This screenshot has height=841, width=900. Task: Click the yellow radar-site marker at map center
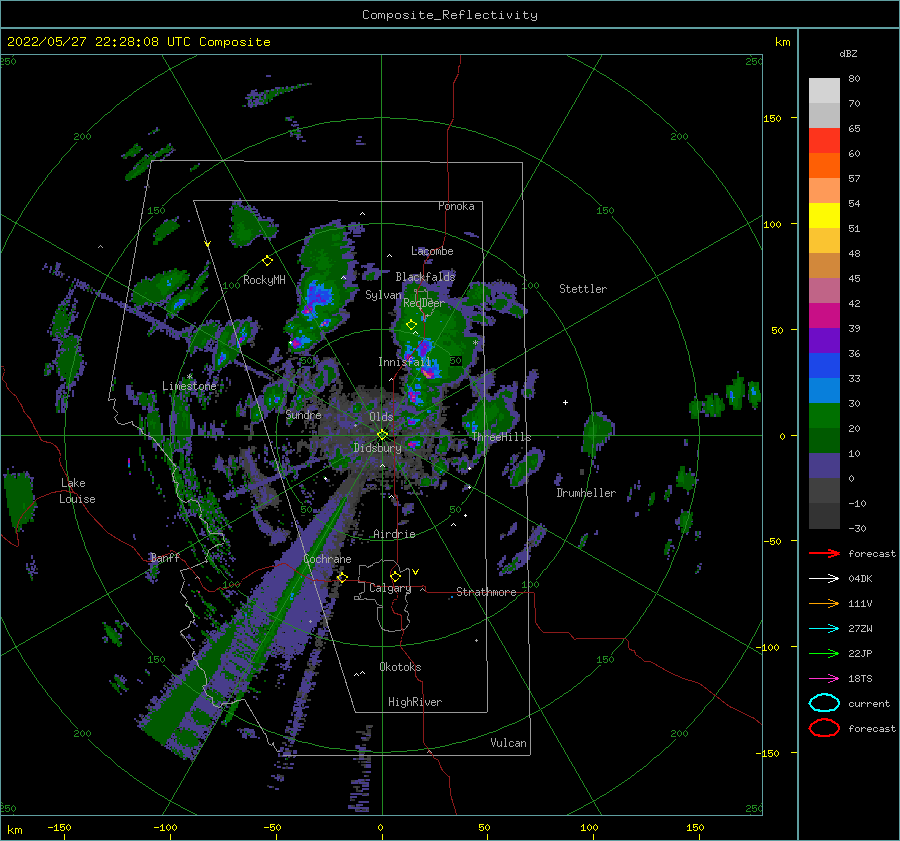click(382, 435)
